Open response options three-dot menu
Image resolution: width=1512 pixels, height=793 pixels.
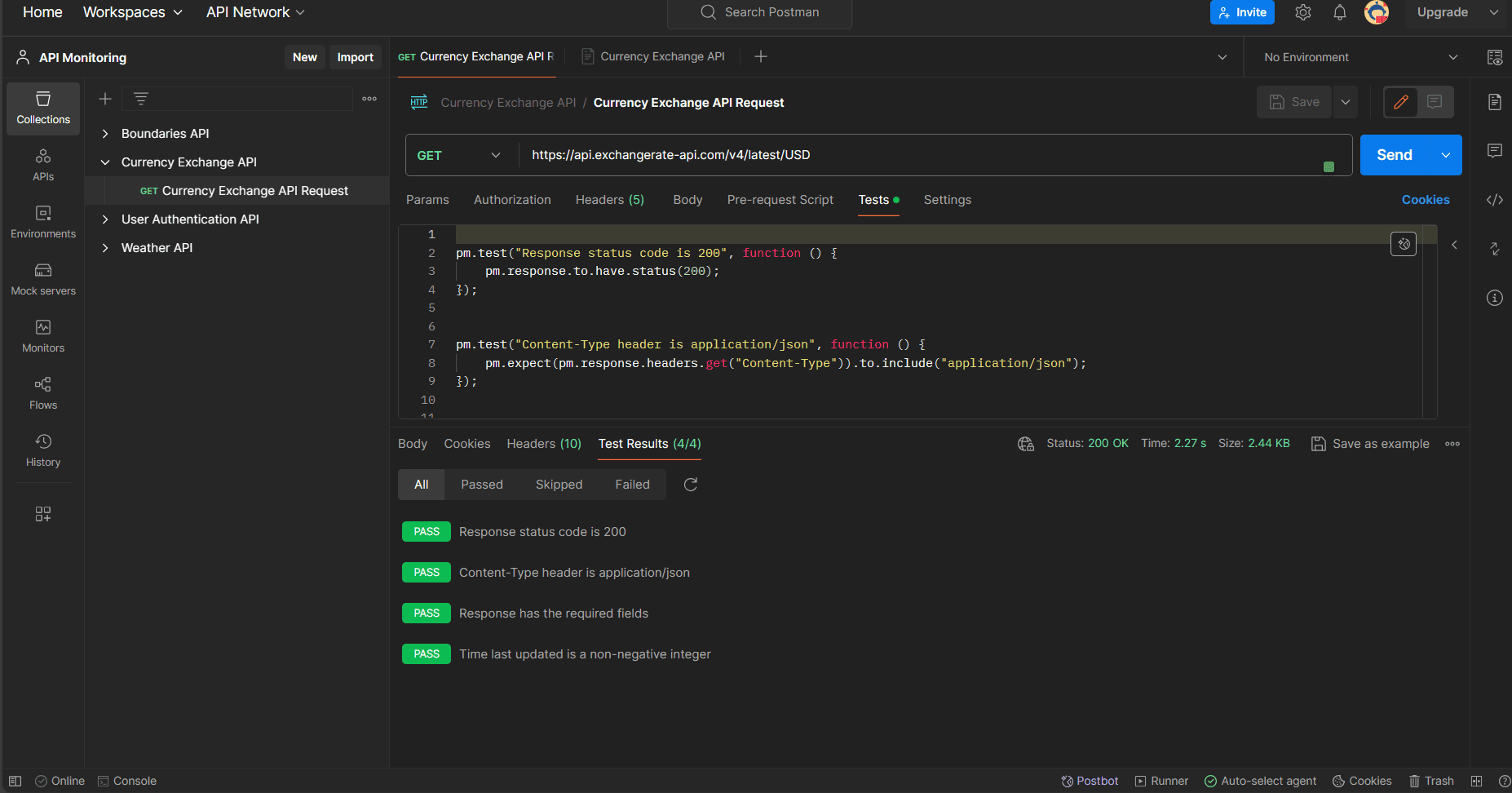coord(1452,444)
